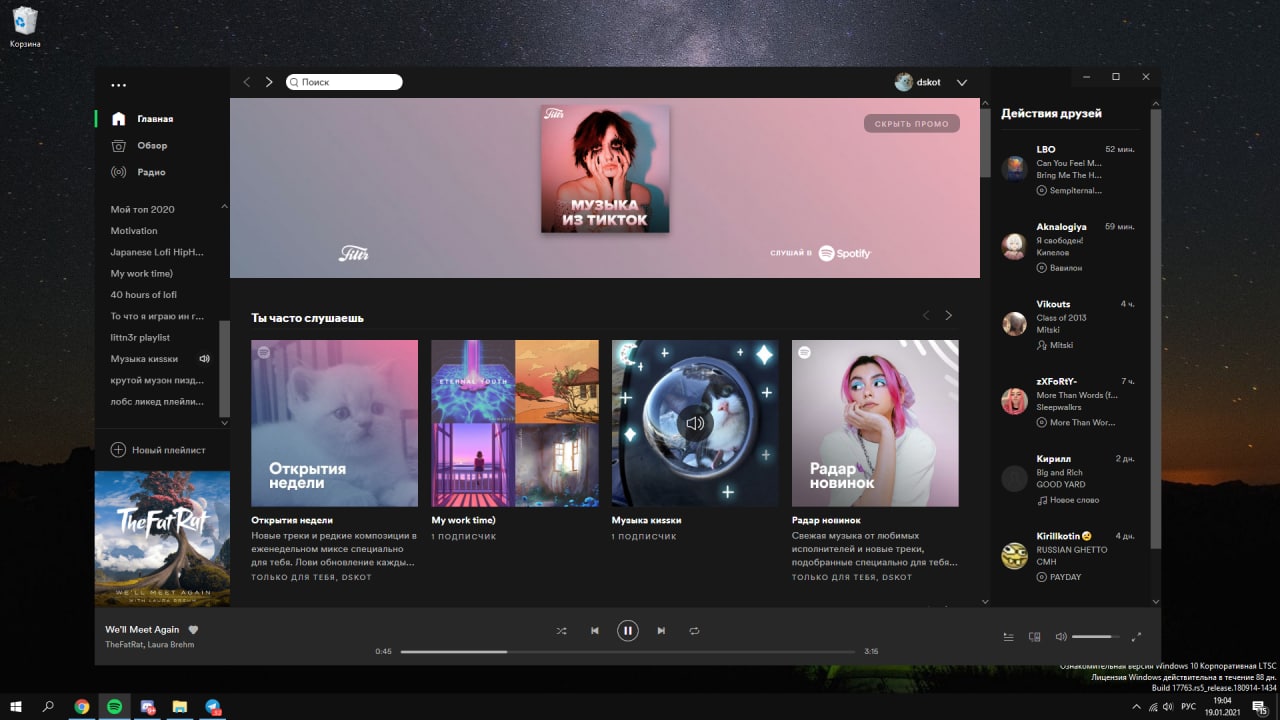
Task: Click Sempiternal album icon under LBO
Action: (x=1041, y=190)
